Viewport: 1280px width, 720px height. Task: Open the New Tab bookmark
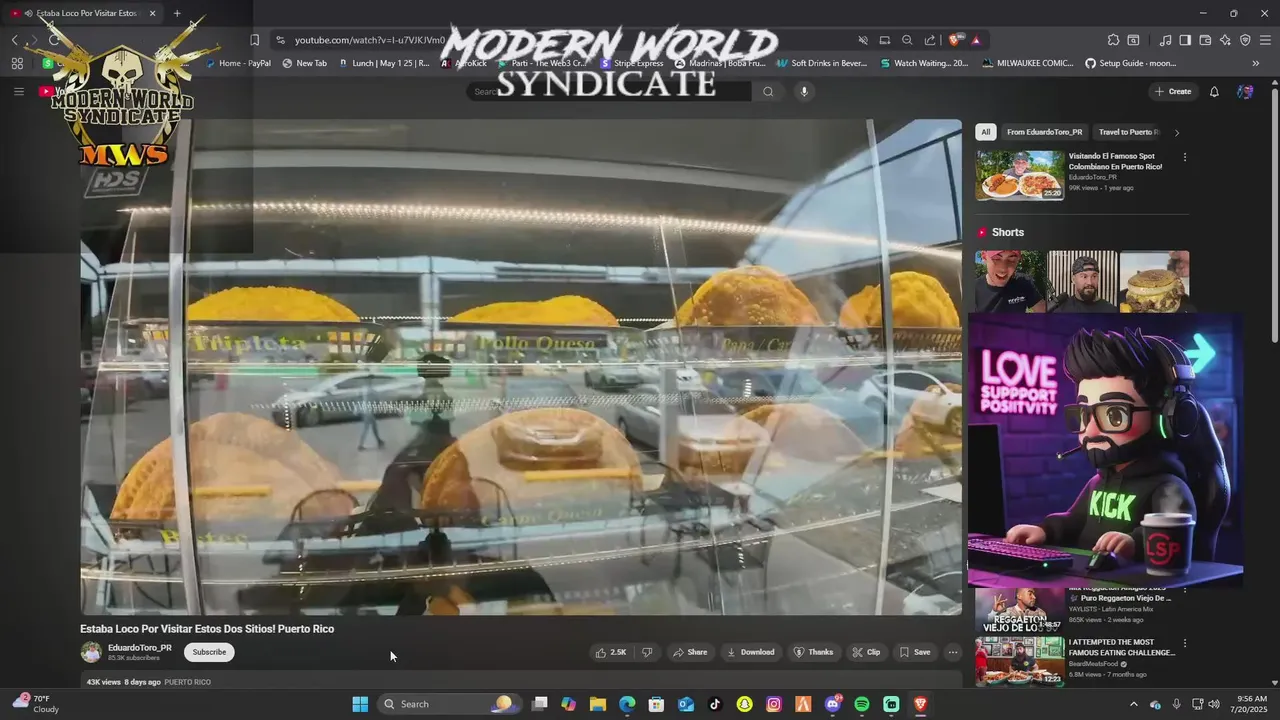point(305,63)
